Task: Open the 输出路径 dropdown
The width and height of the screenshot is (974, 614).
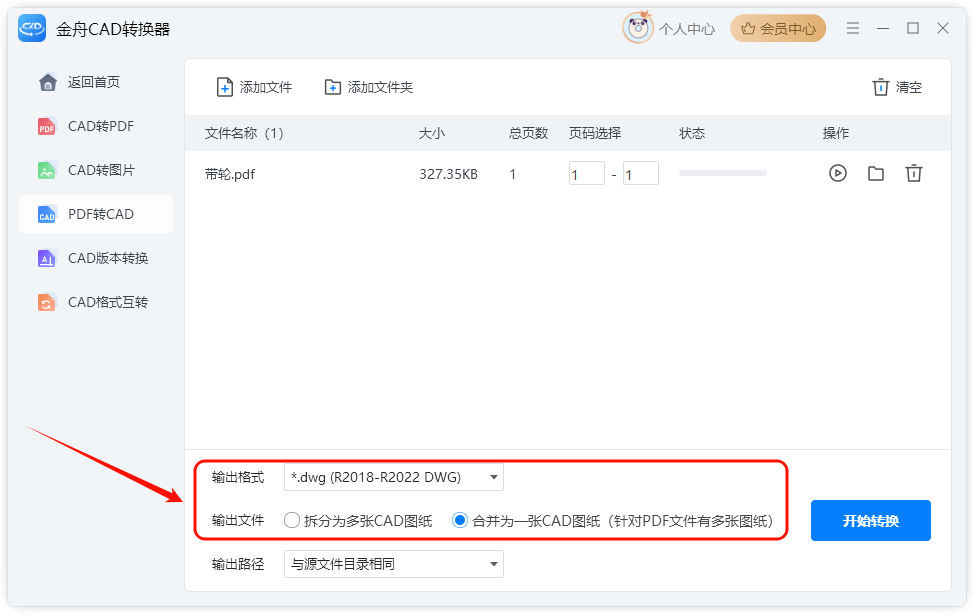Action: coord(394,564)
